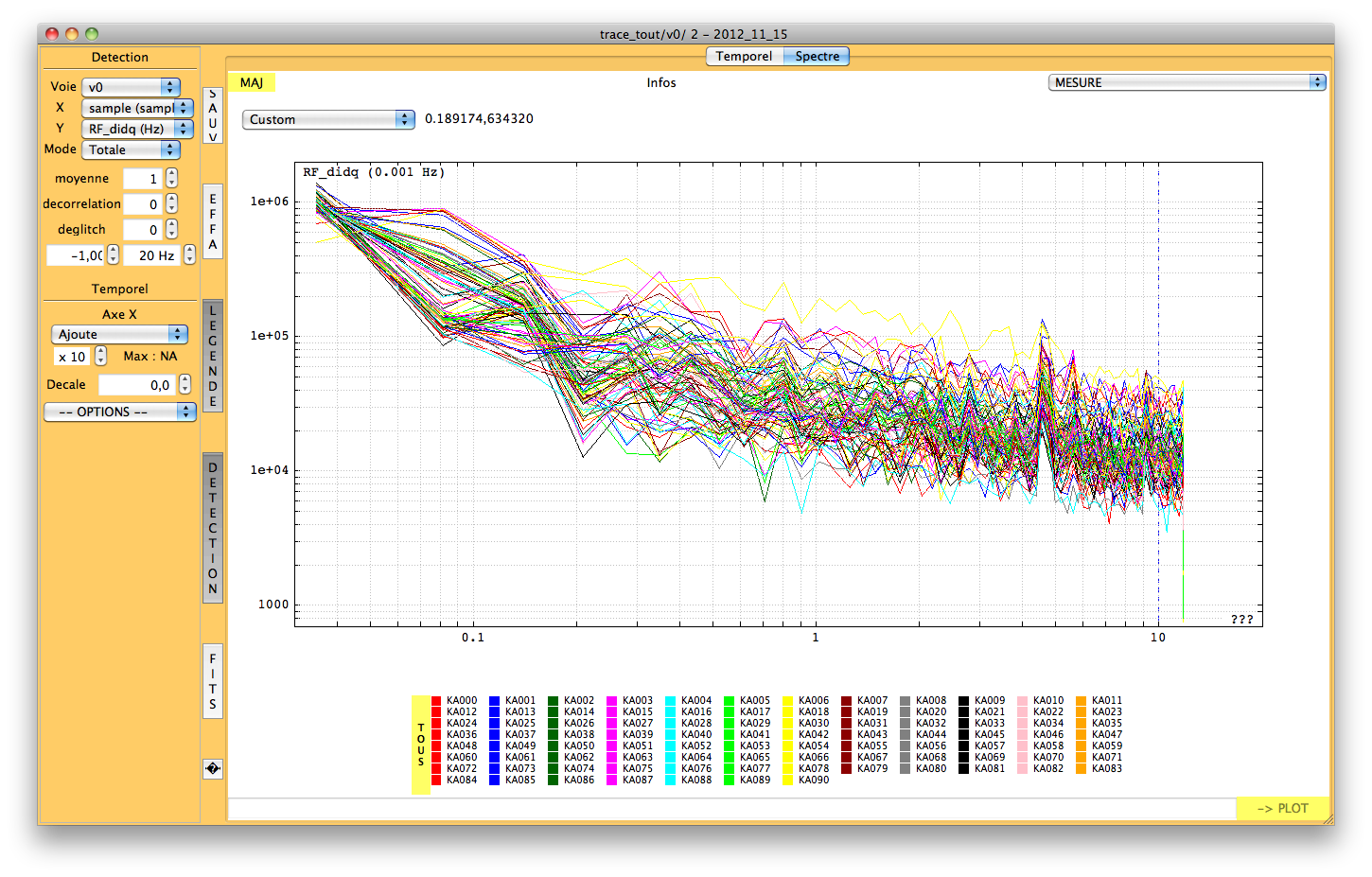This screenshot has width=1372, height=877.
Task: Click the diamond question-mark icon button
Action: point(213,769)
